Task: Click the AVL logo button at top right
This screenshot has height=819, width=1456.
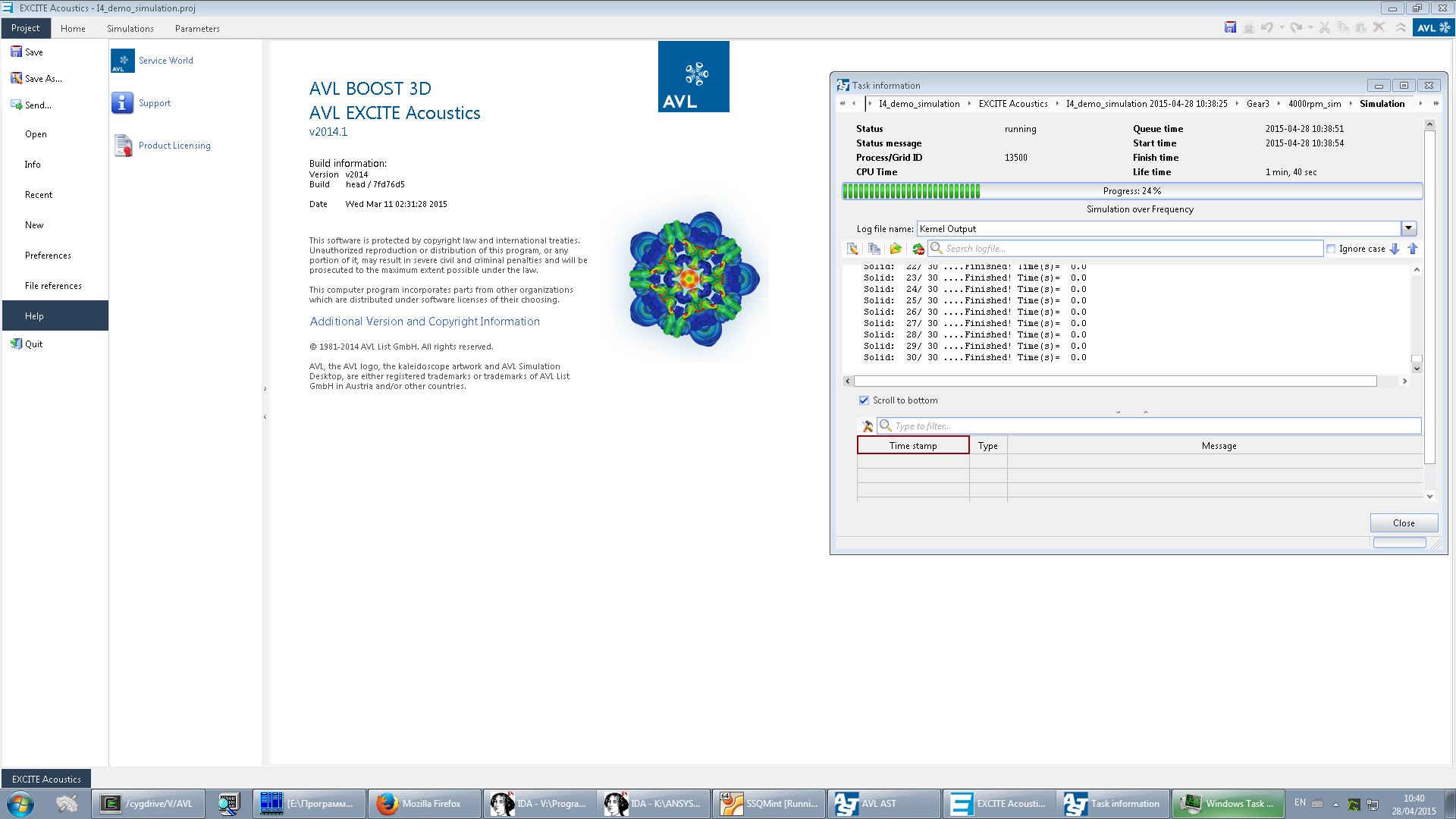Action: point(1434,27)
